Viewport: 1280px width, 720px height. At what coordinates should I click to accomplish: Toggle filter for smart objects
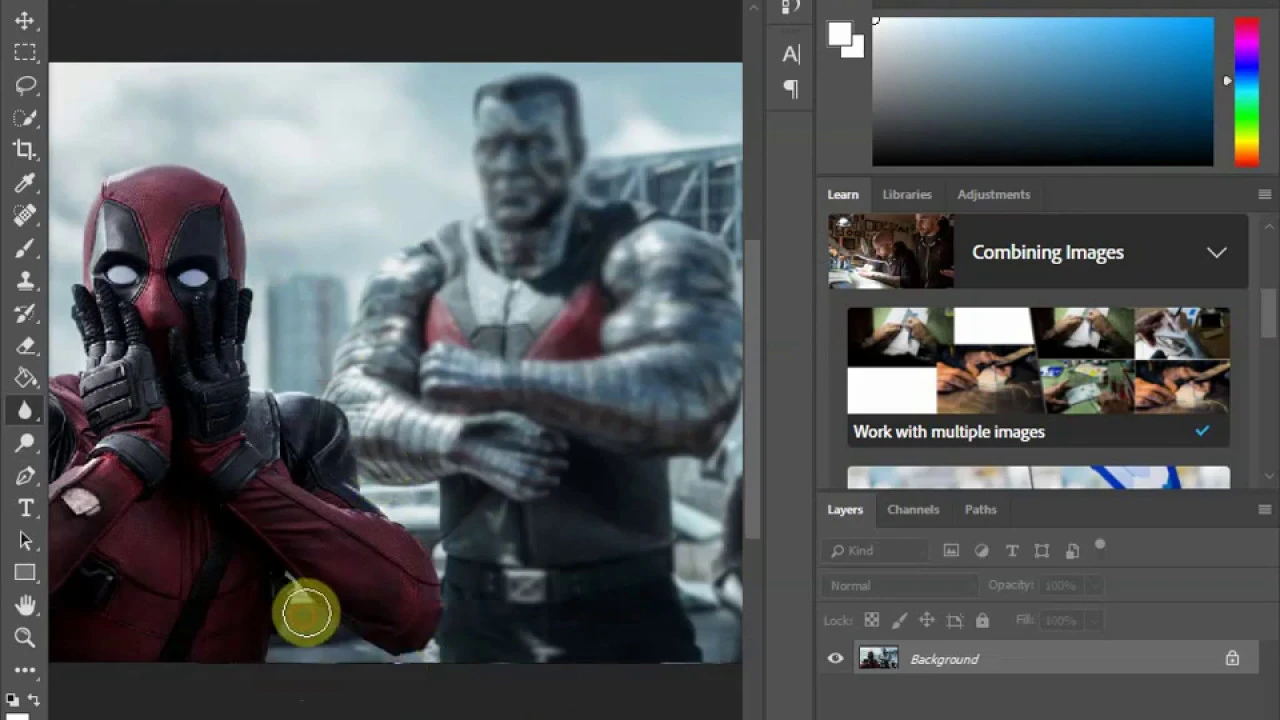pos(1072,551)
